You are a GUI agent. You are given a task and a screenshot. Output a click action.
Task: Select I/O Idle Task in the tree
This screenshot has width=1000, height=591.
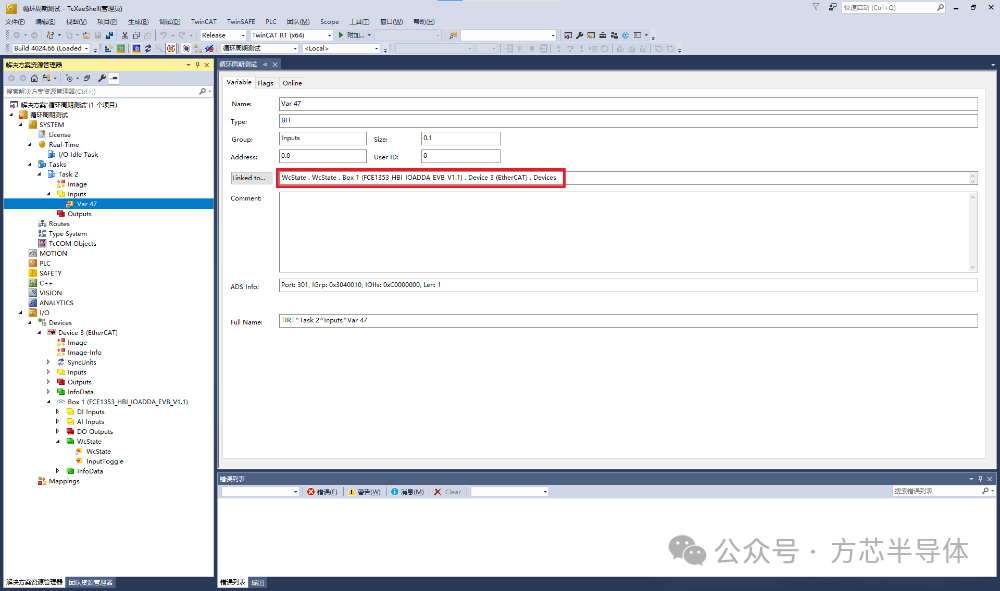pos(78,154)
